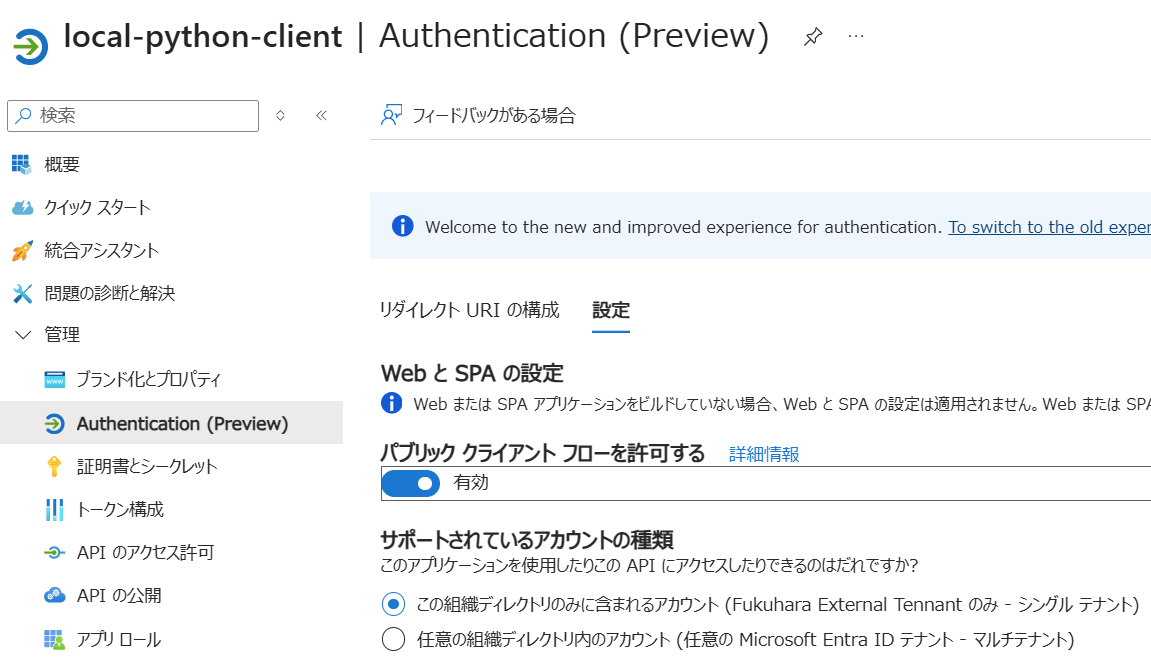Click the 証明書とシークレット key icon
Image resolution: width=1151 pixels, height=660 pixels.
tap(54, 466)
